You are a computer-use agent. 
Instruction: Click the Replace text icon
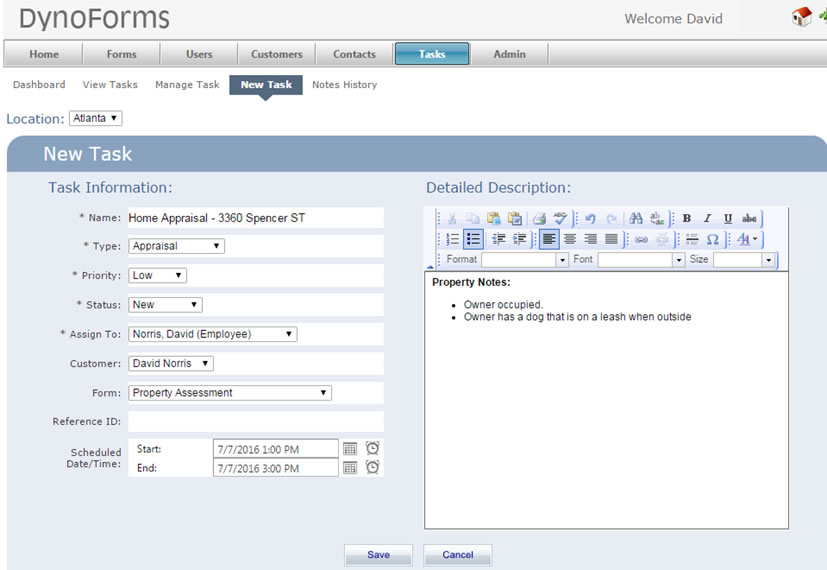pos(657,218)
